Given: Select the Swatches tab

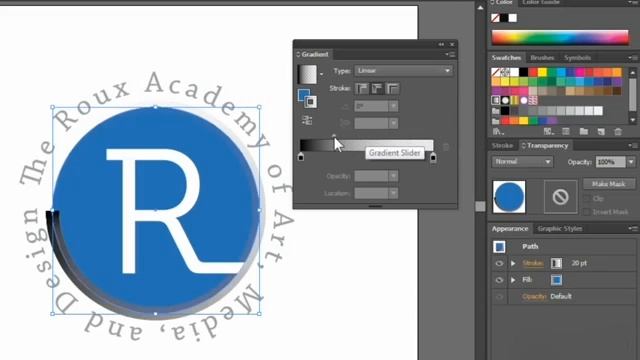Looking at the screenshot, I should [506, 58].
